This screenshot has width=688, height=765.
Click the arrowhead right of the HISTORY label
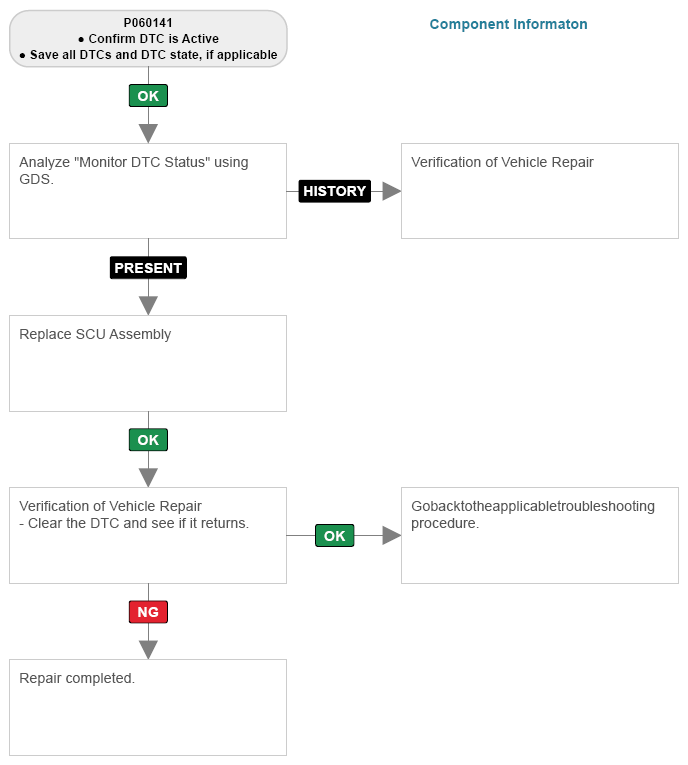(x=391, y=191)
